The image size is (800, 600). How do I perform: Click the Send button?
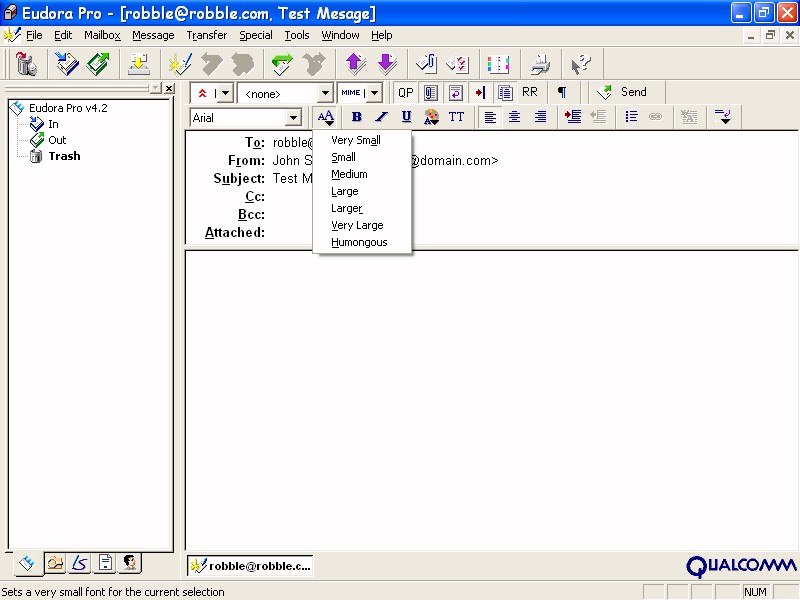click(x=622, y=92)
